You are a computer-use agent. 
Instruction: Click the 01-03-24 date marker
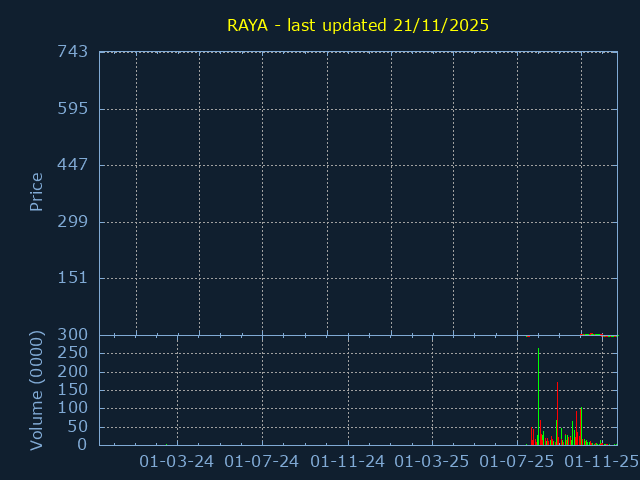click(x=176, y=461)
